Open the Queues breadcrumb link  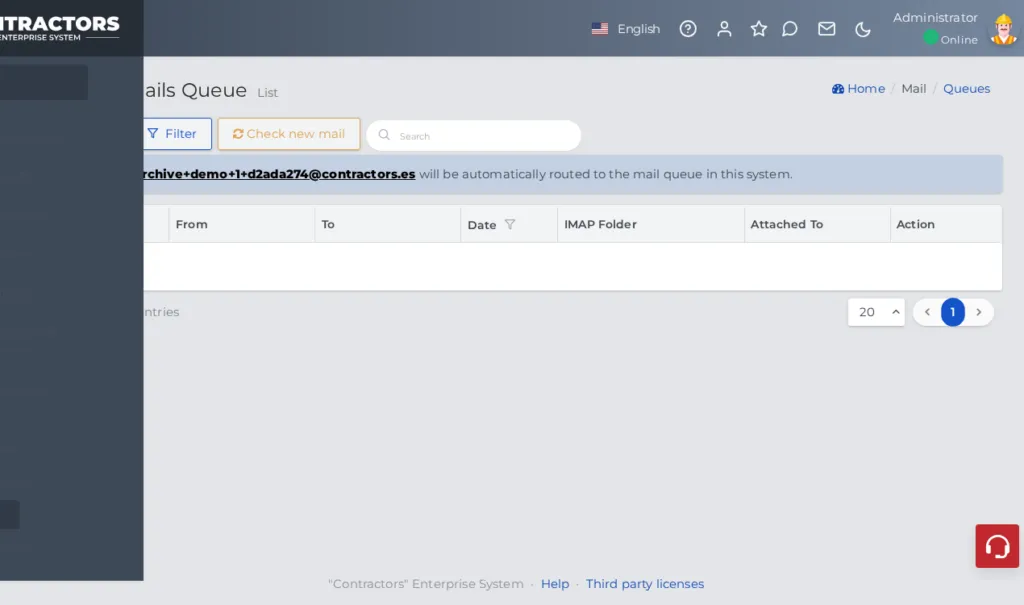(966, 89)
